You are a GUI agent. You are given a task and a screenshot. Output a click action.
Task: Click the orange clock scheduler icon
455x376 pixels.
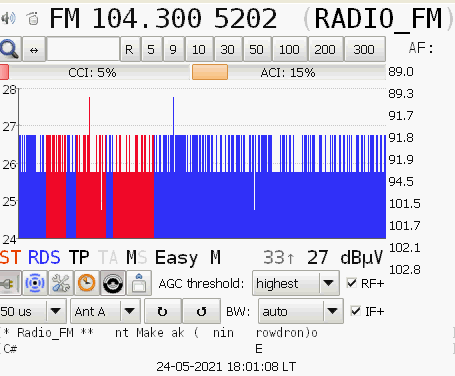click(87, 283)
